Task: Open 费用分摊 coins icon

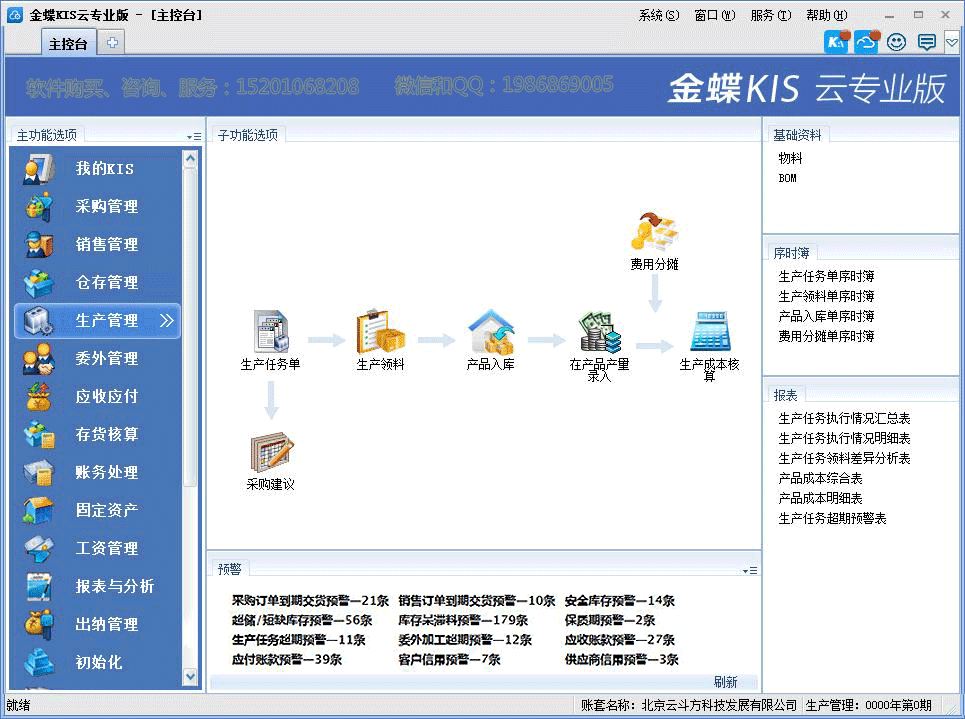Action: (655, 232)
